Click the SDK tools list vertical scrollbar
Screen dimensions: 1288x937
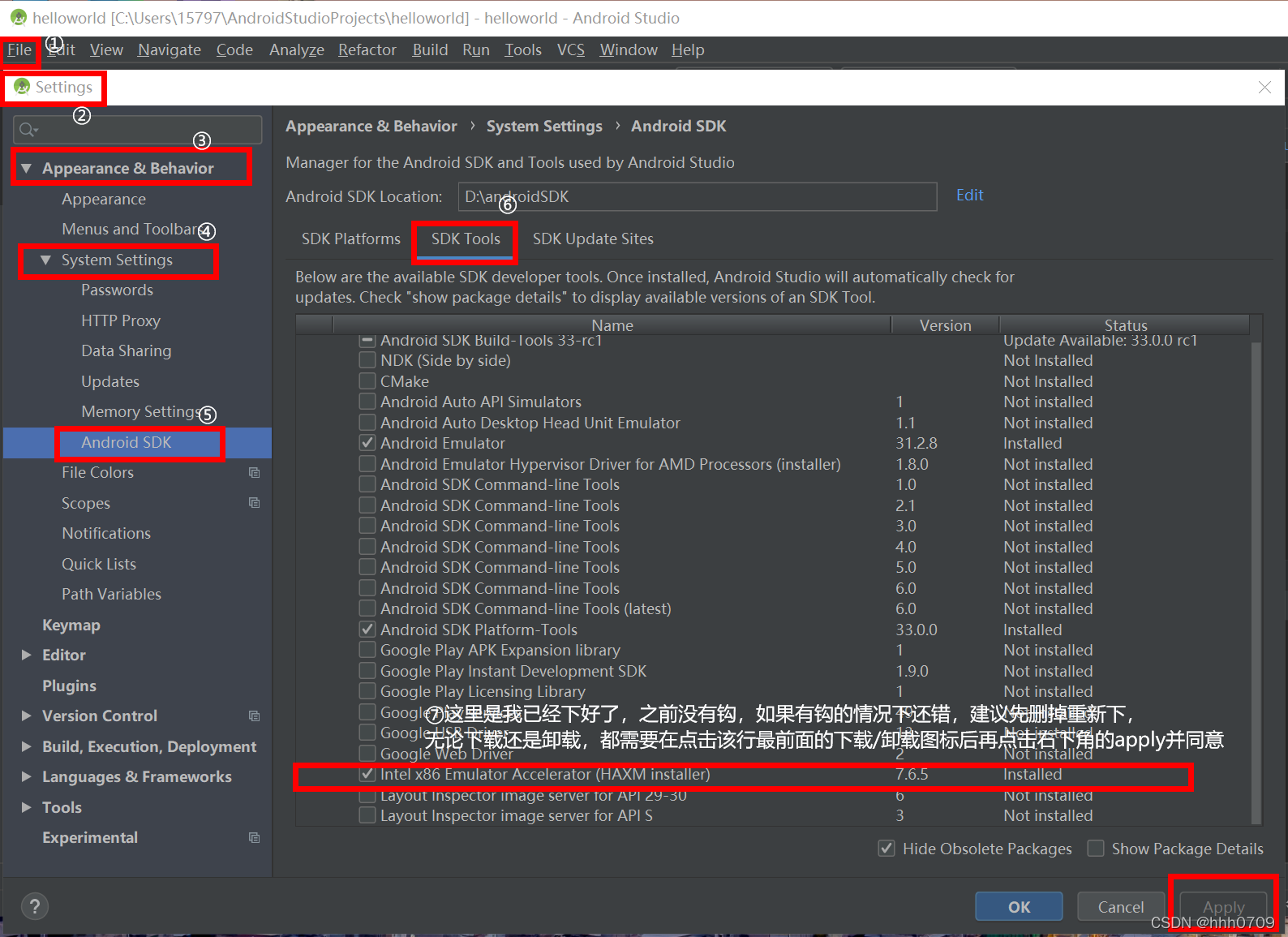point(1256,582)
